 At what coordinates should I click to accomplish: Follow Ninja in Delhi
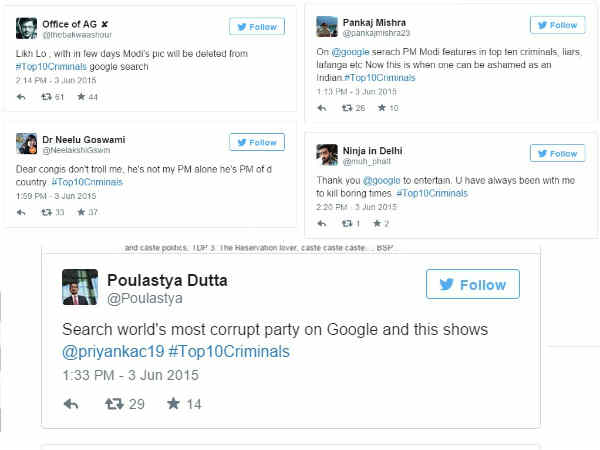tap(557, 153)
